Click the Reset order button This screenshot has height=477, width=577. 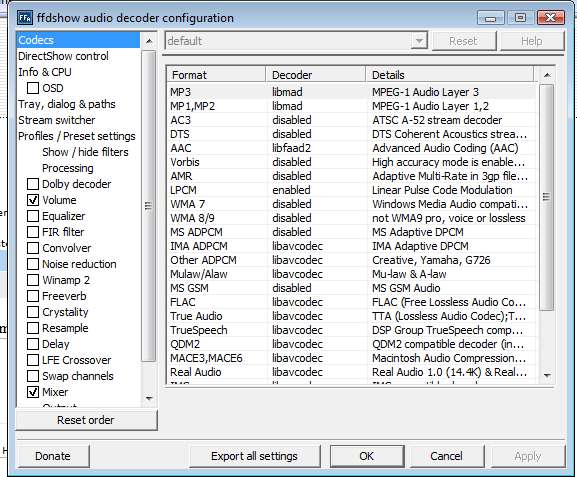click(x=86, y=420)
